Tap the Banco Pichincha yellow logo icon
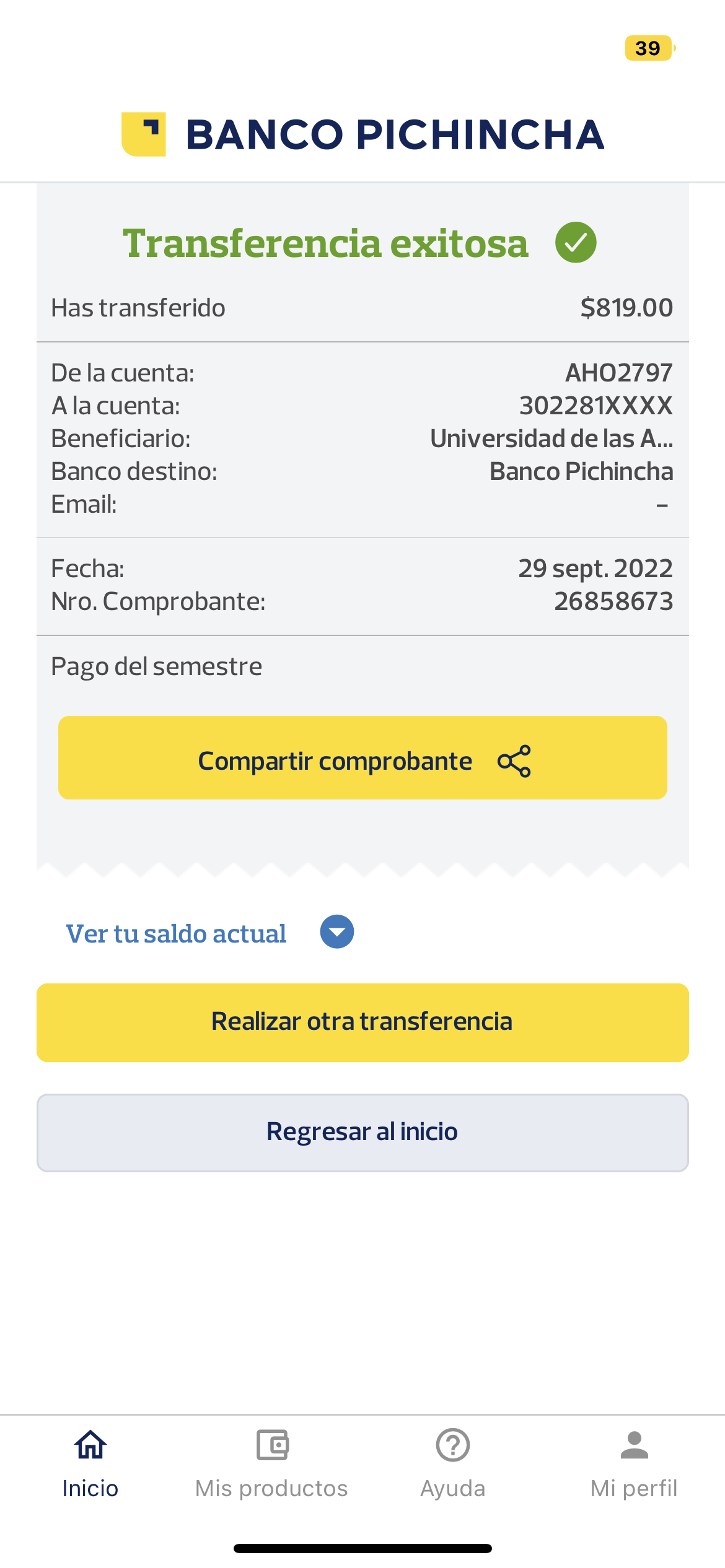The width and height of the screenshot is (725, 1568). [144, 134]
